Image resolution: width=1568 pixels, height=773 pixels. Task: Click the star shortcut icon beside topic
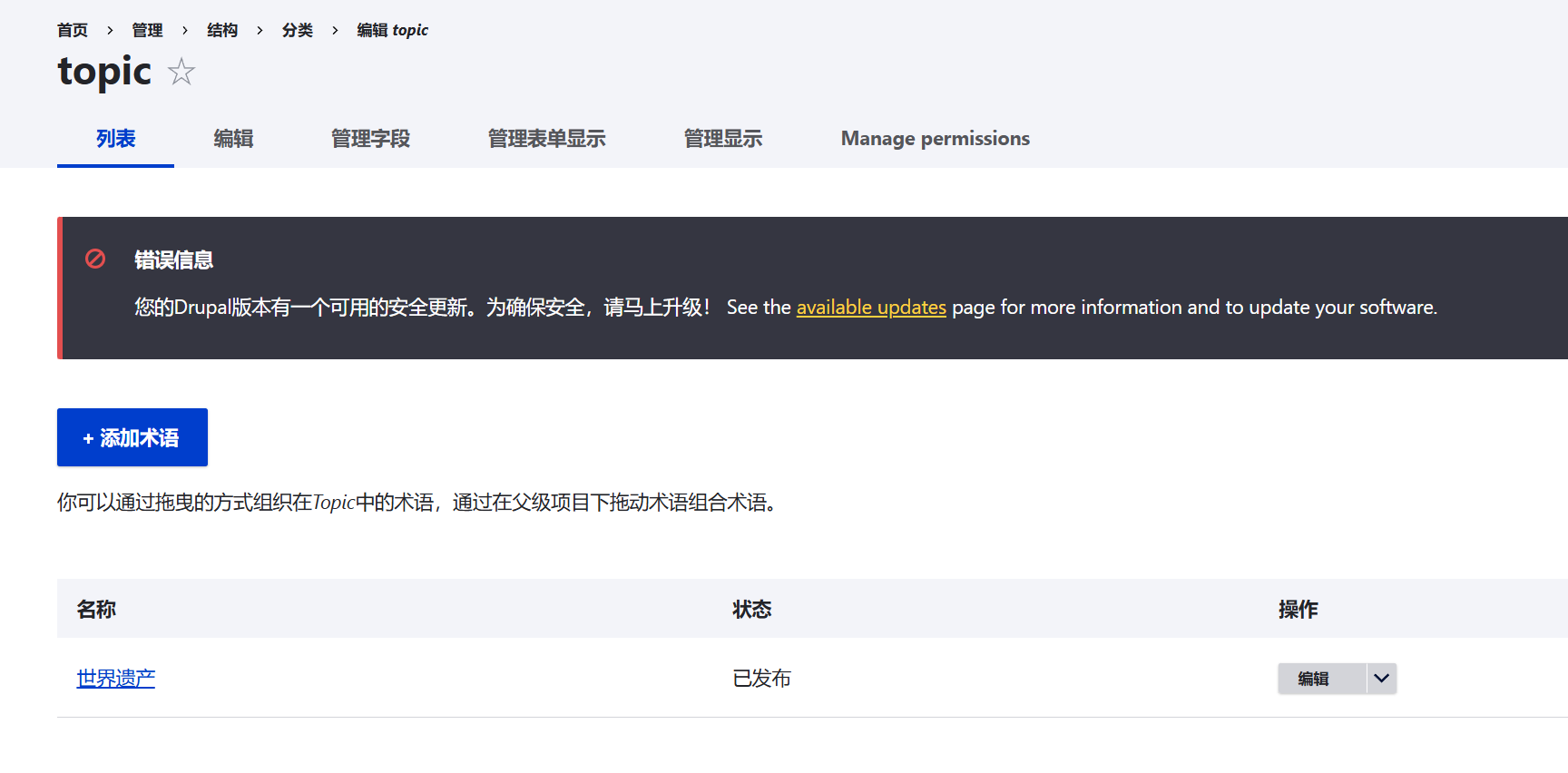(181, 72)
